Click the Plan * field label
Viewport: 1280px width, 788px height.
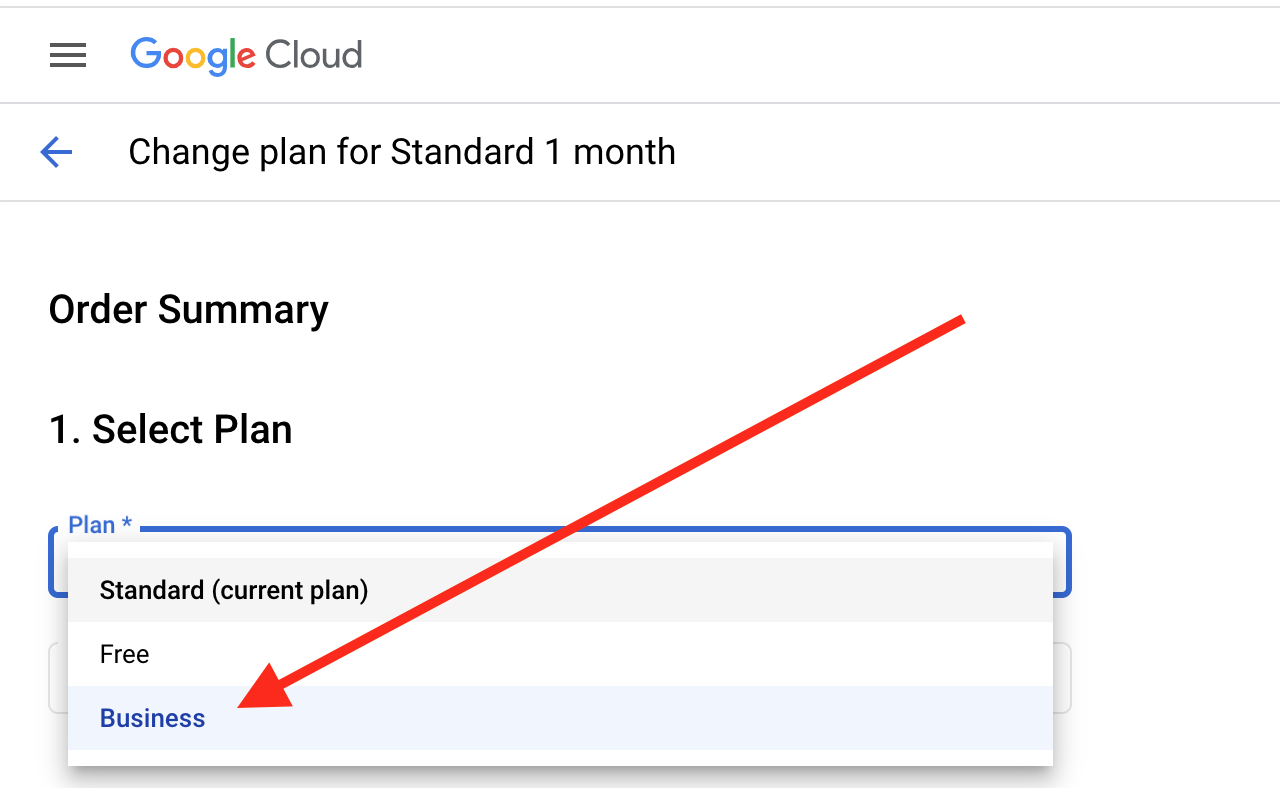pos(99,524)
